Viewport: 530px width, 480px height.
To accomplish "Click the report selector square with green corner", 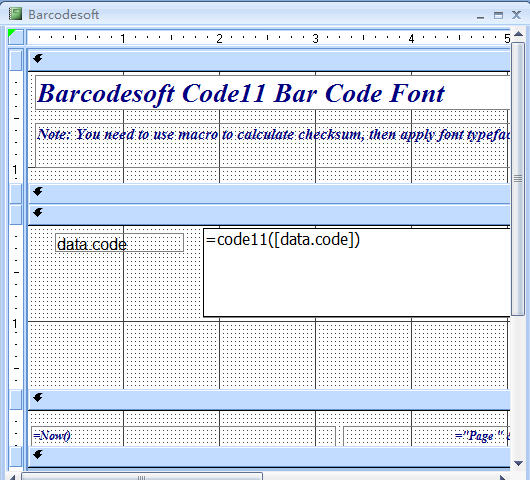I will click(16, 37).
